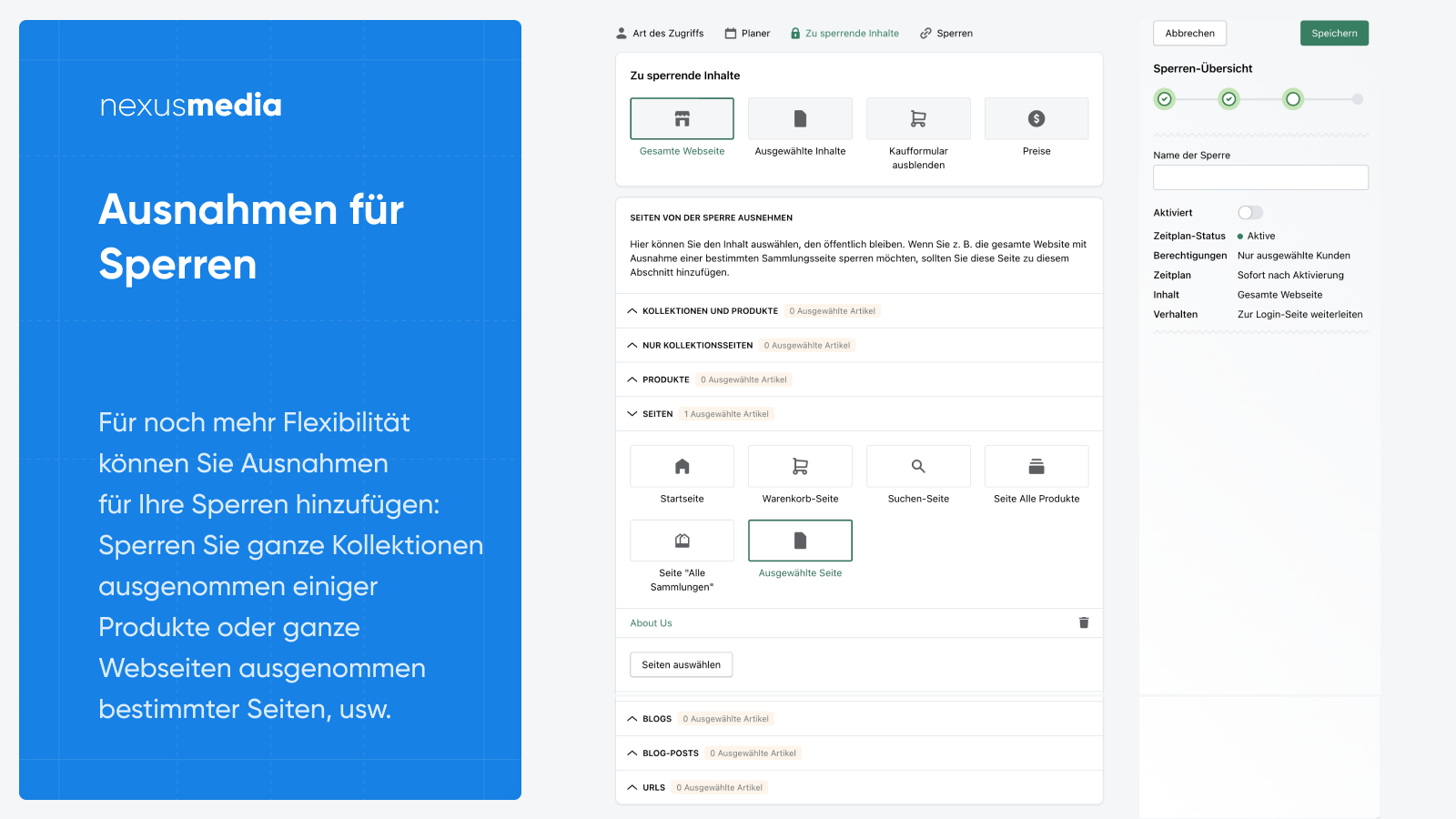Delete the About Us page with trash icon
This screenshot has height=819, width=1456.
click(x=1084, y=622)
